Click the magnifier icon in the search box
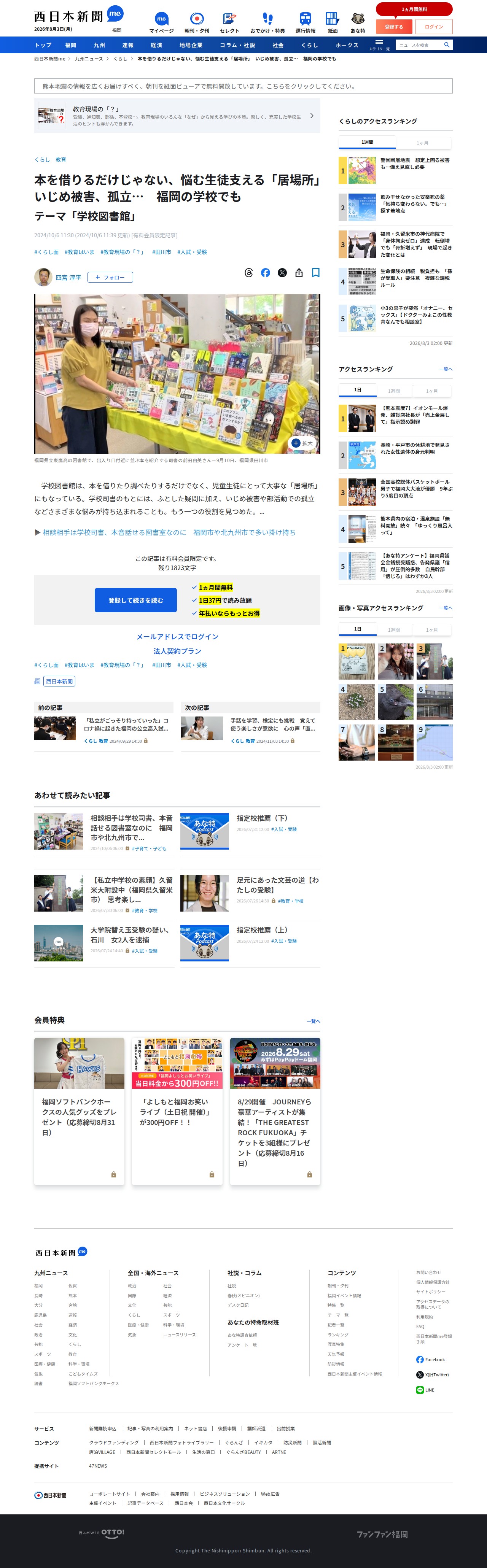Screen dimensions: 487x1568 [x=447, y=45]
